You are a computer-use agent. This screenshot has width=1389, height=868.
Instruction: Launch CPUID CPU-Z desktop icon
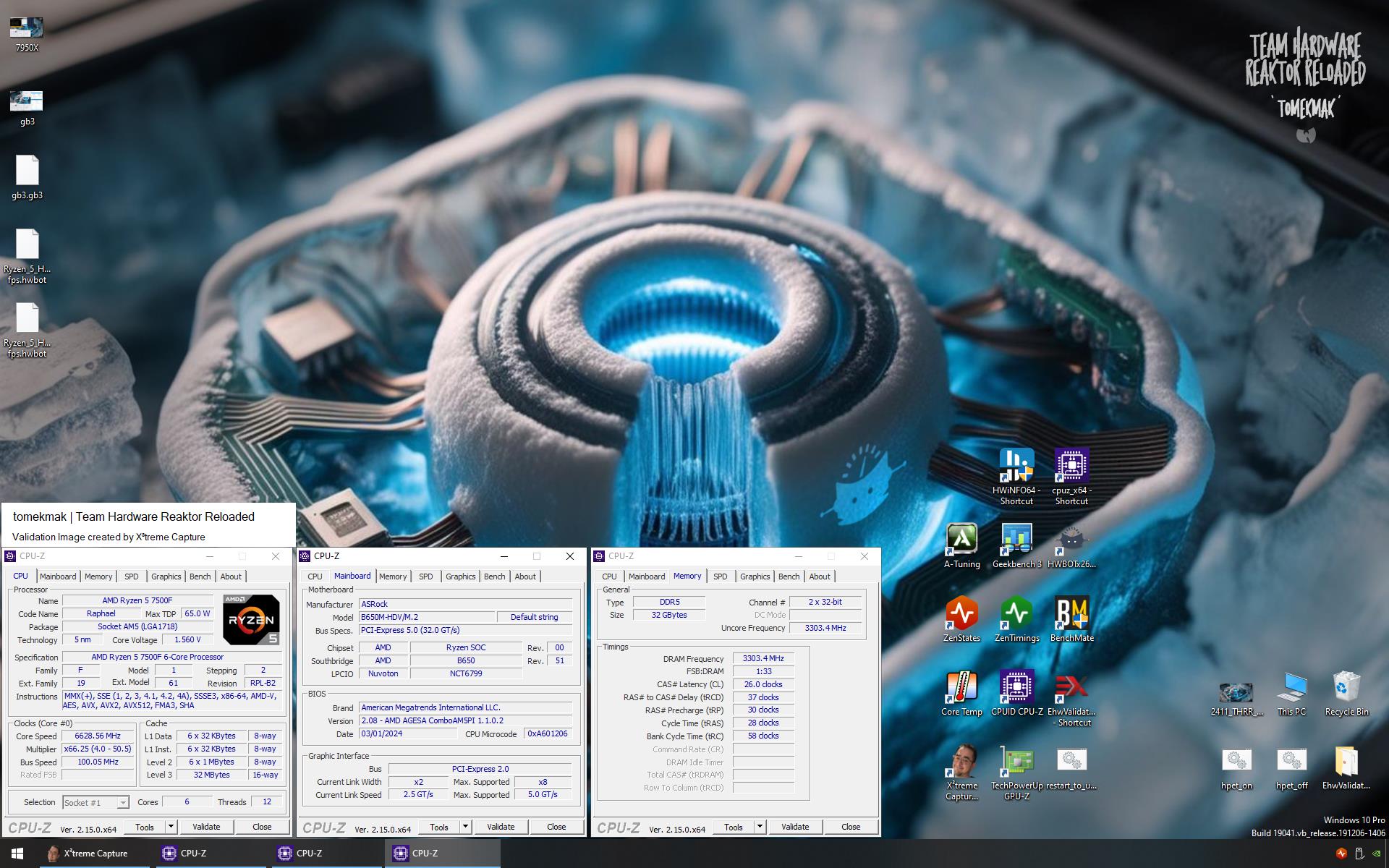pos(1016,692)
